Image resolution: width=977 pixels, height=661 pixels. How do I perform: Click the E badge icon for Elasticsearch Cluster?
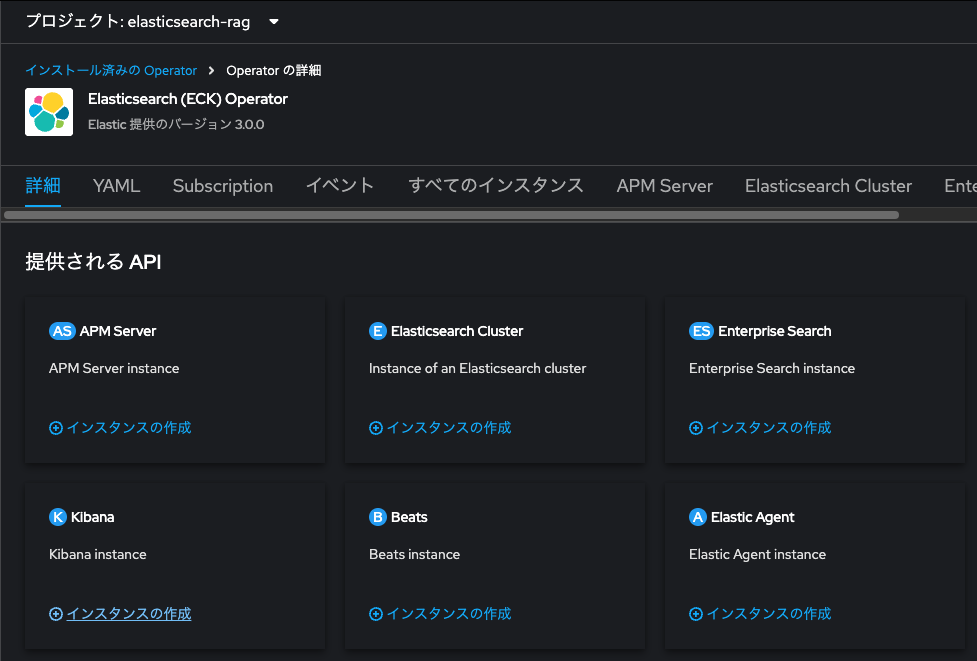pyautogui.click(x=378, y=331)
